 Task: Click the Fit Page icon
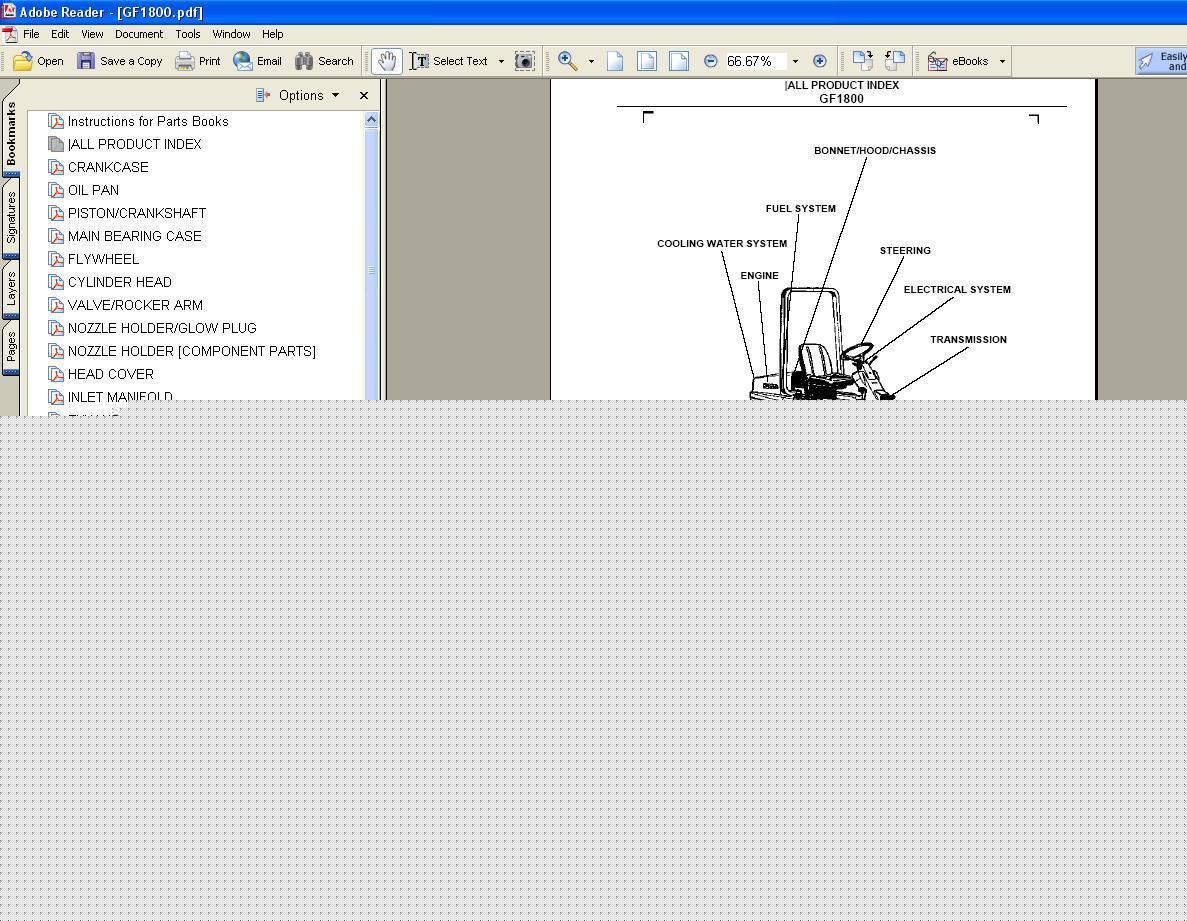tap(647, 61)
